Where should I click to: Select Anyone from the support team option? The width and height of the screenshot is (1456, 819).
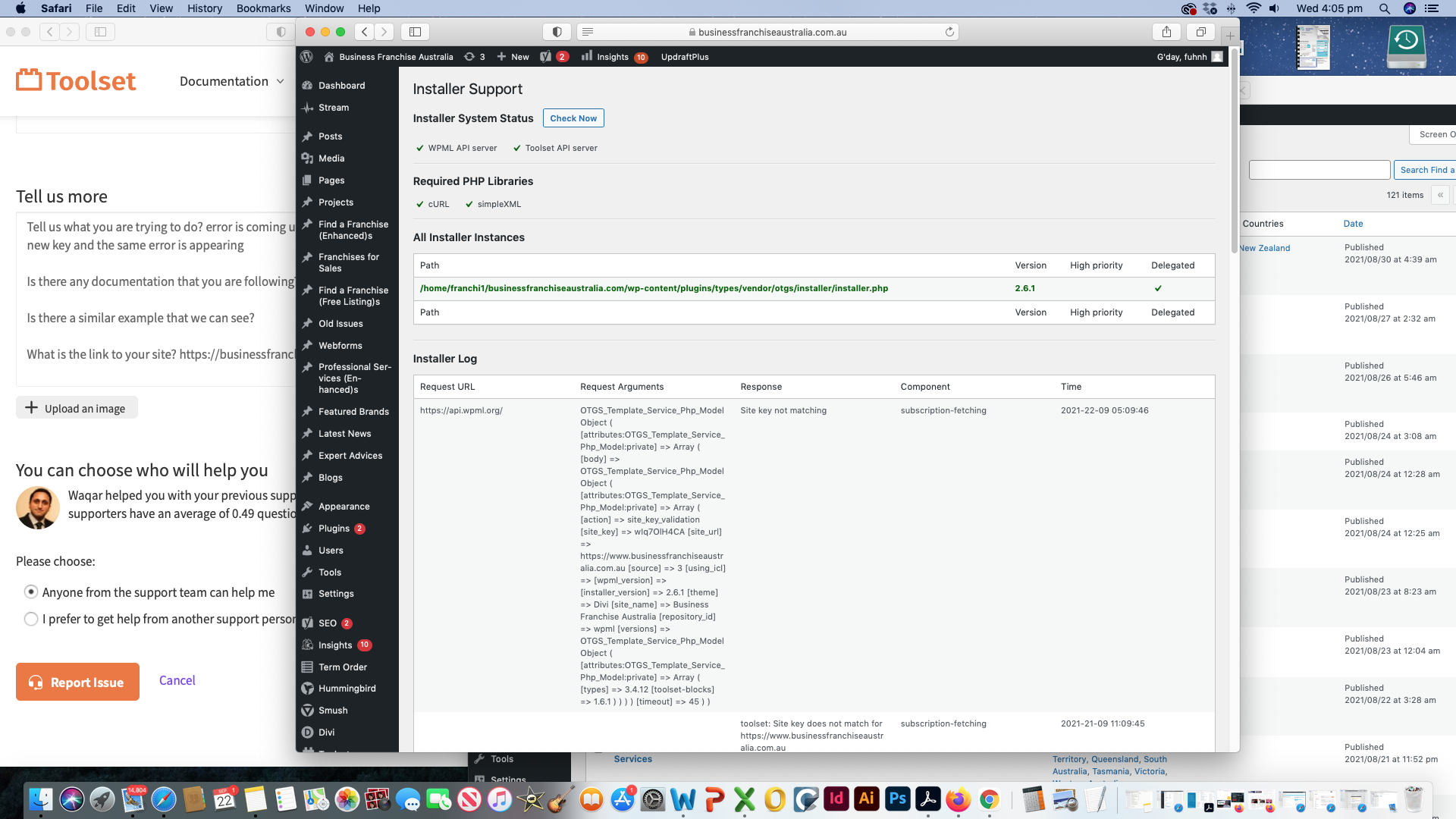click(x=31, y=592)
